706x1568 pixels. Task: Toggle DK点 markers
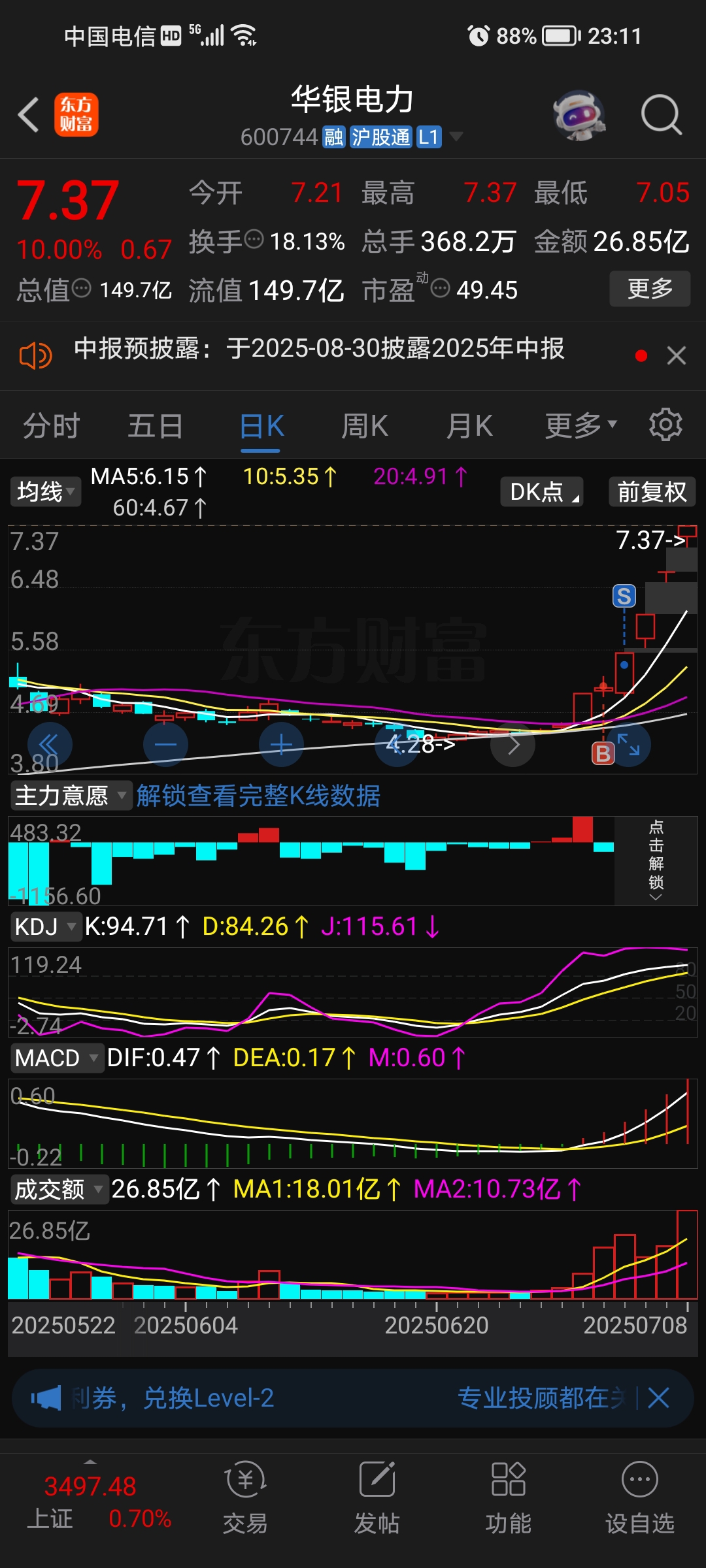pos(542,492)
